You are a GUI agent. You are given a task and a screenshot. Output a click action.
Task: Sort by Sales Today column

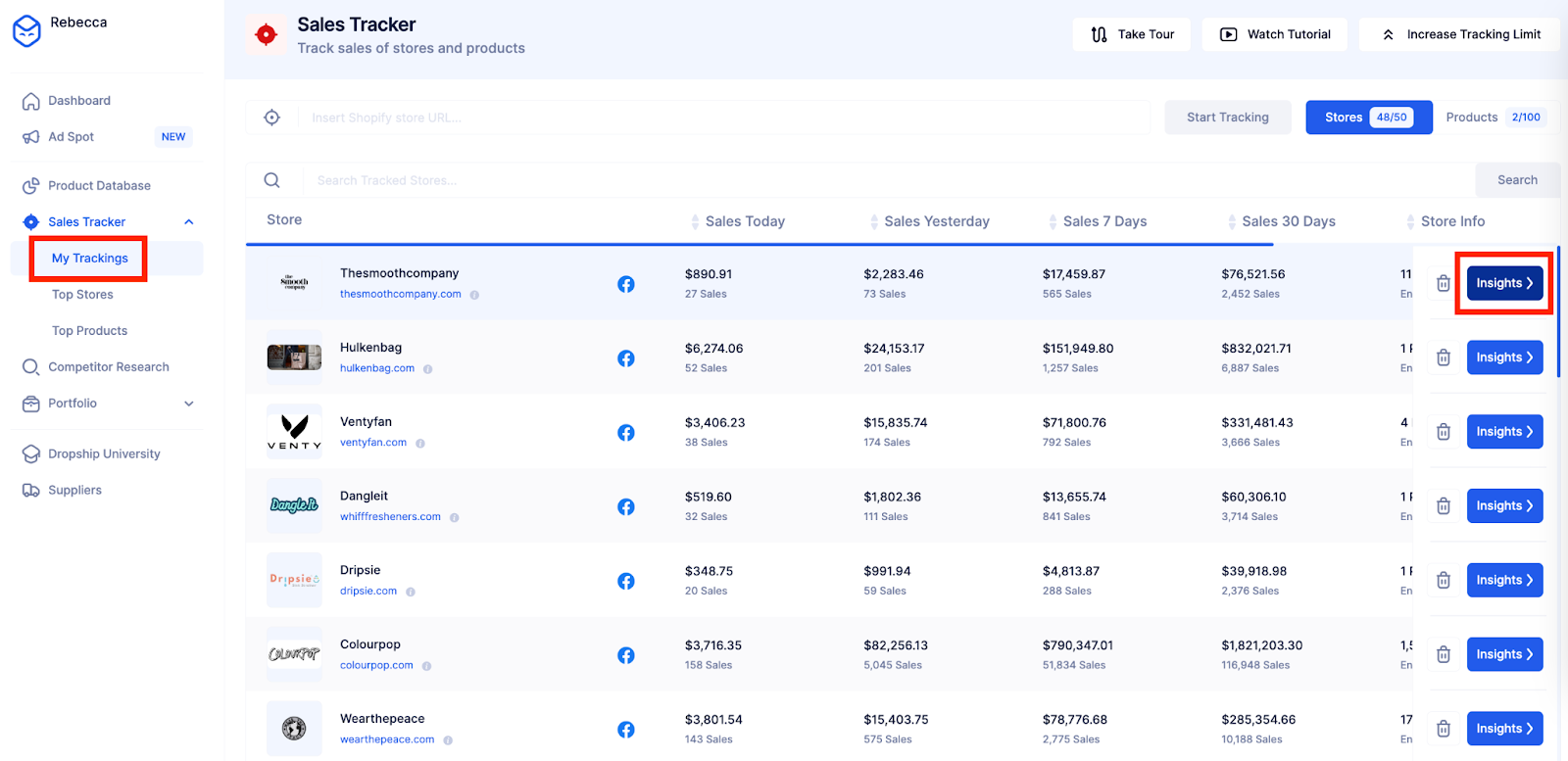click(737, 221)
